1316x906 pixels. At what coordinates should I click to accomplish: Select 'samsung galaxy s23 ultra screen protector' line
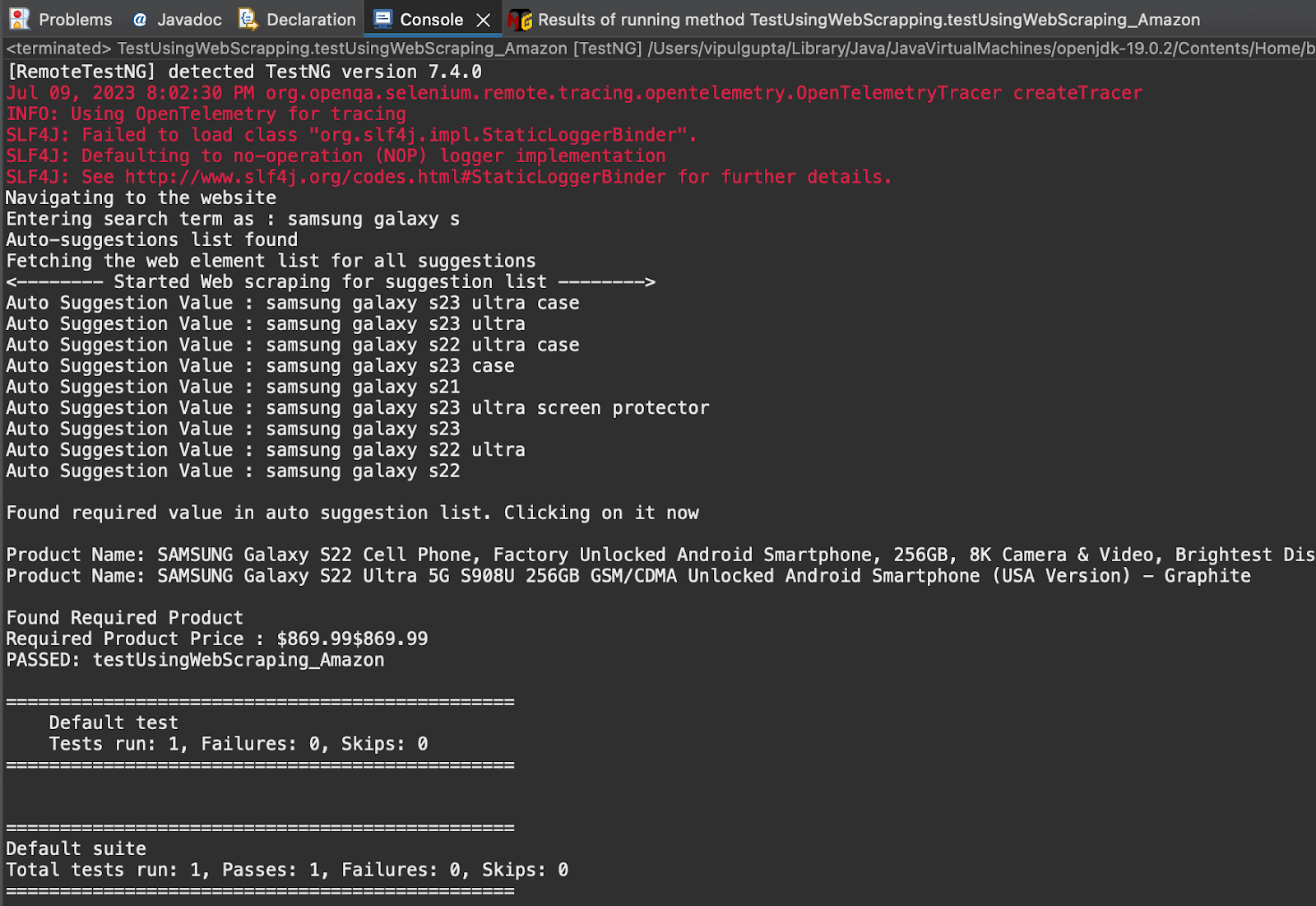[x=358, y=408]
